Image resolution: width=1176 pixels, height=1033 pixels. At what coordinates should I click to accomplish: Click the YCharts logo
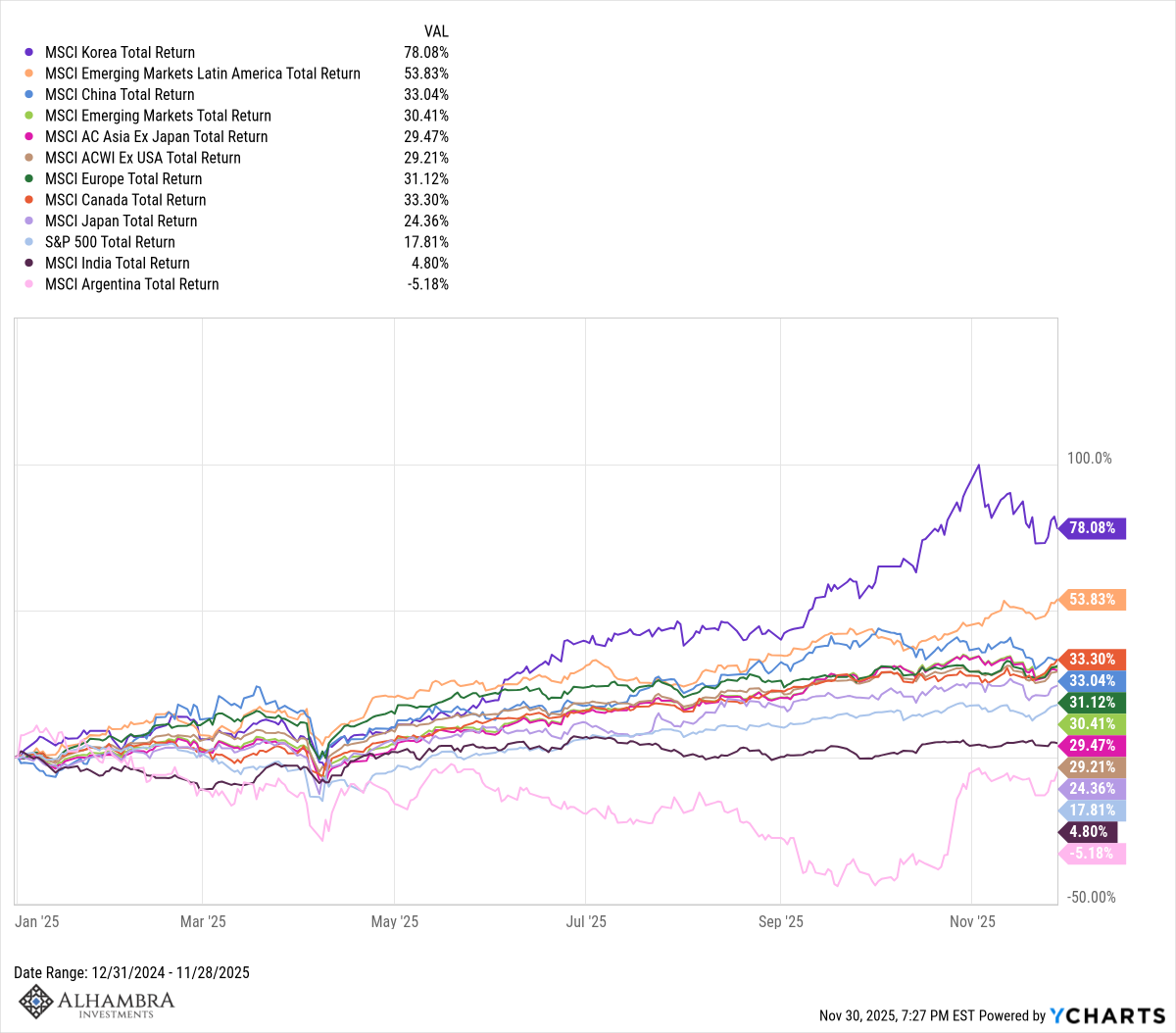(1107, 1015)
